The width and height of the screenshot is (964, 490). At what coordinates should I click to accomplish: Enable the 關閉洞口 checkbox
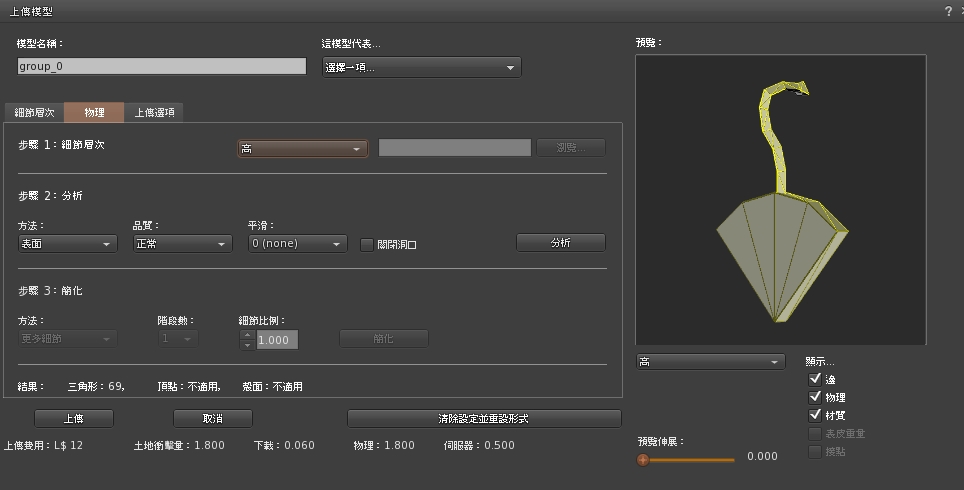366,245
